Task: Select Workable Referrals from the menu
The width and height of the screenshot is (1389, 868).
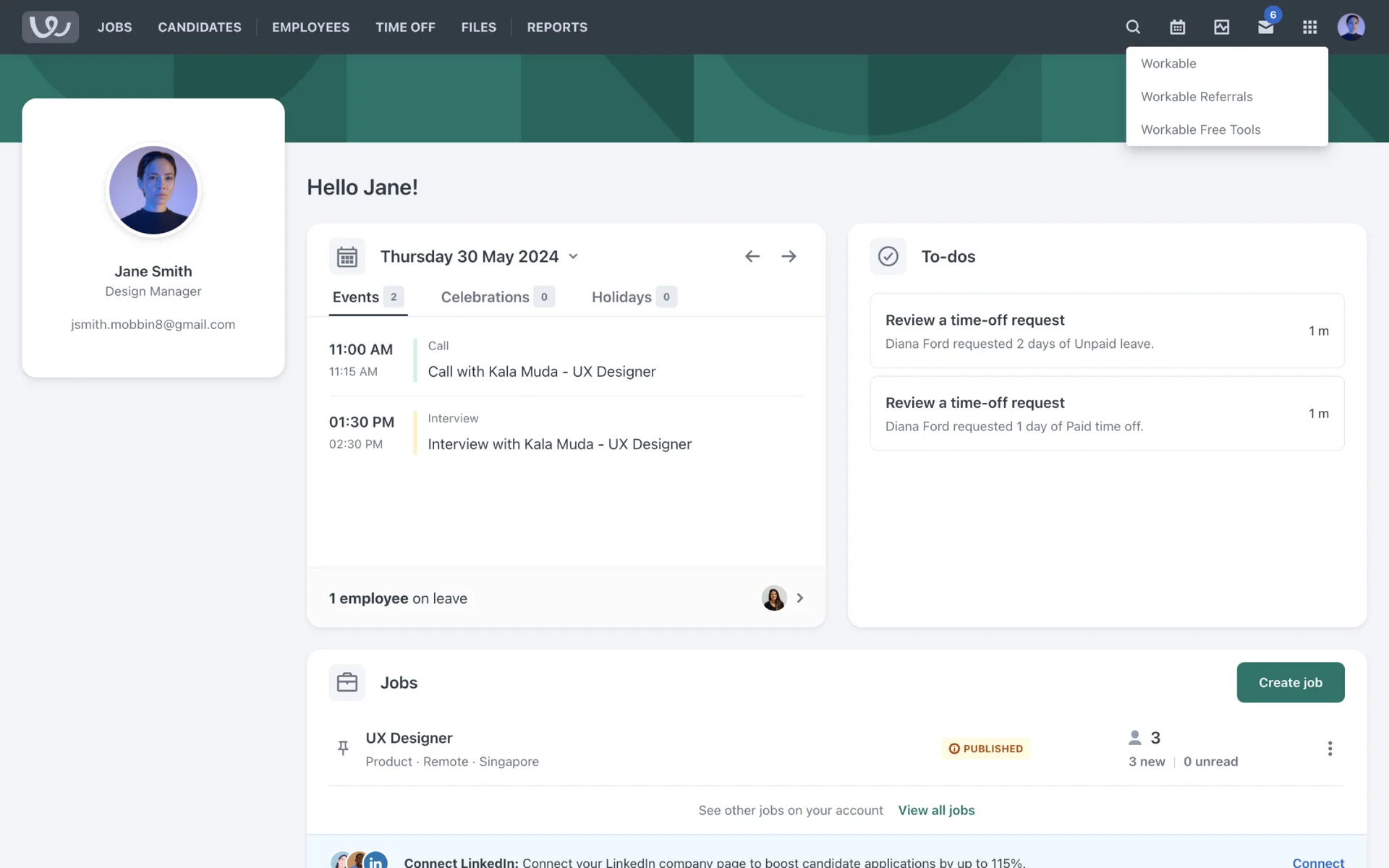Action: pyautogui.click(x=1197, y=96)
